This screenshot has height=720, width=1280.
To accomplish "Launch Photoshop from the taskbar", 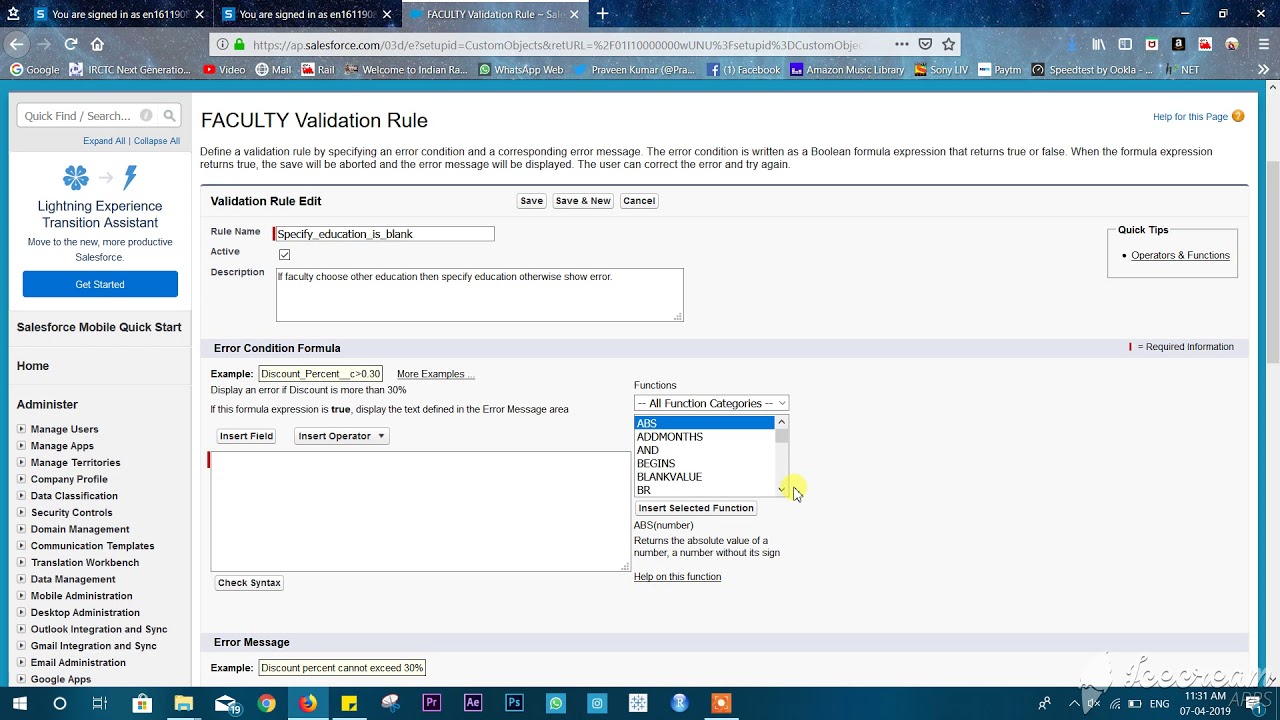I will click(514, 703).
